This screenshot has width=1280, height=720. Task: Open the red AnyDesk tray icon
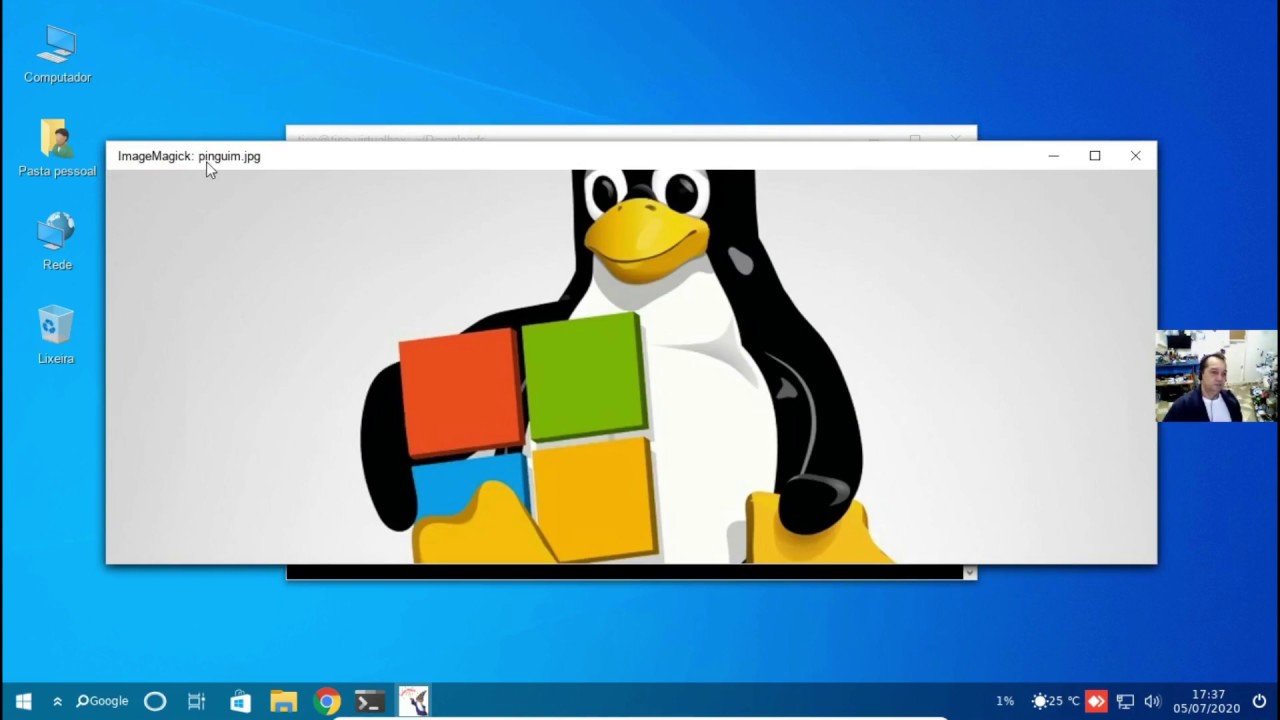(x=1097, y=701)
